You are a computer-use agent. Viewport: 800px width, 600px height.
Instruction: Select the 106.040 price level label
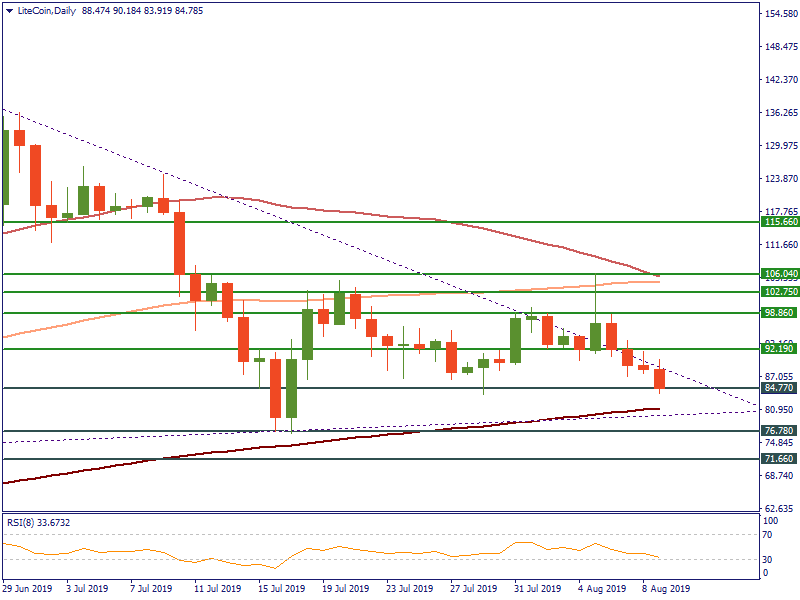point(780,274)
